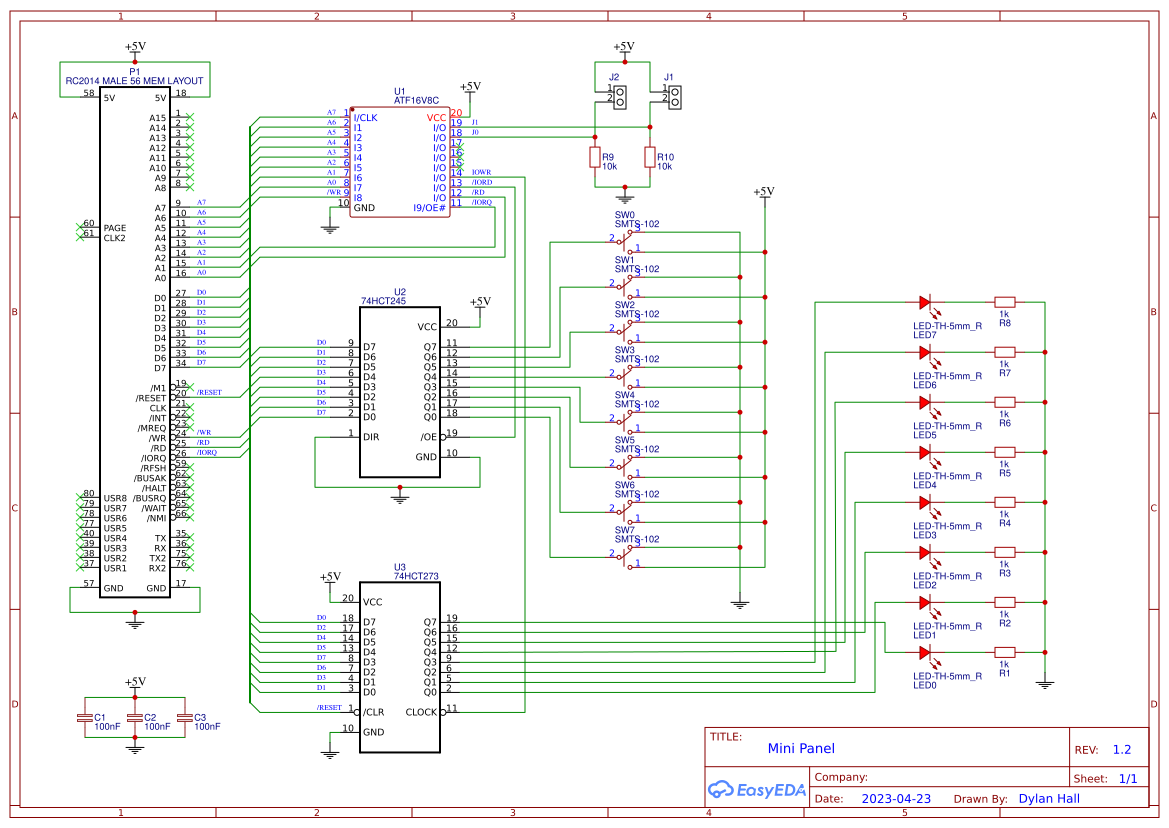Toggle switch SW4 SMTS-102
Screen dimensions: 1169x828
point(626,421)
